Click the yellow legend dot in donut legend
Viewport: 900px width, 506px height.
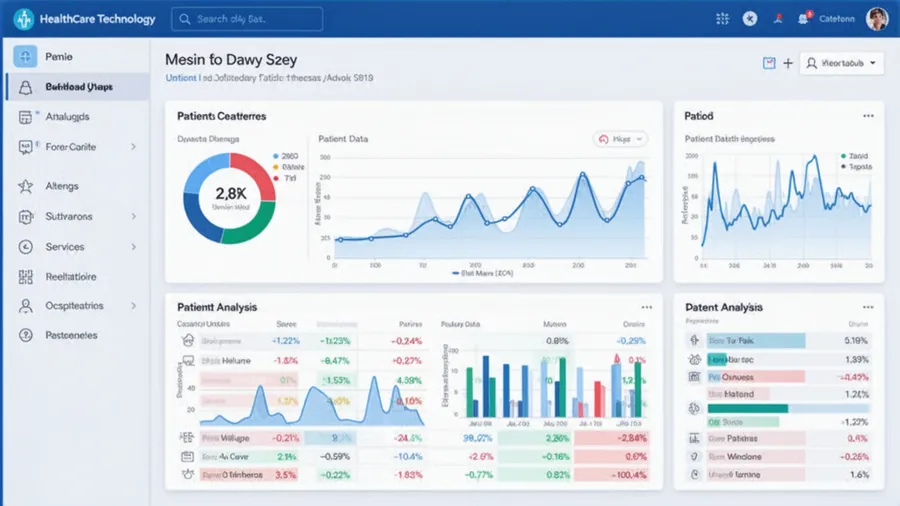tap(276, 167)
